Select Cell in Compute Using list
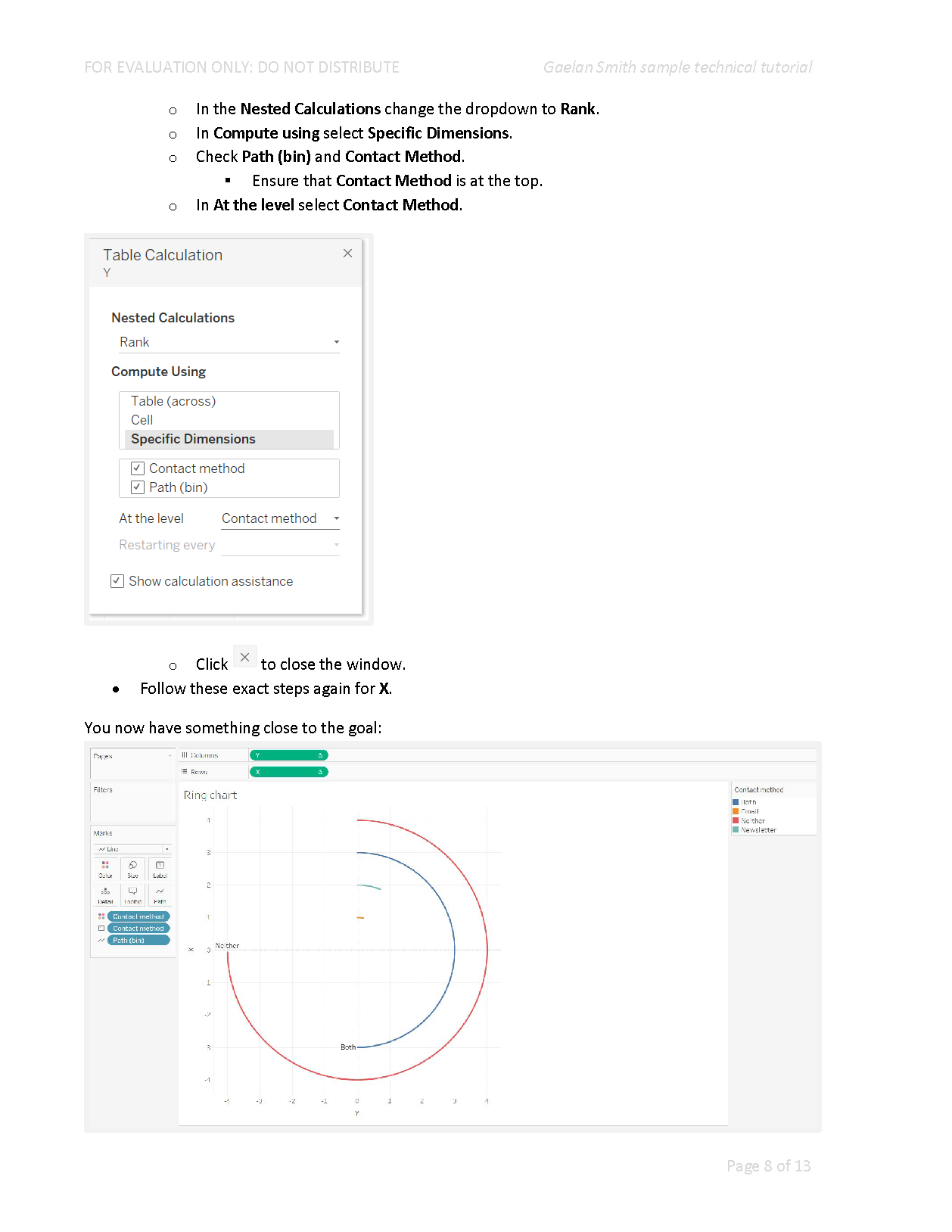952x1232 pixels. [x=142, y=420]
